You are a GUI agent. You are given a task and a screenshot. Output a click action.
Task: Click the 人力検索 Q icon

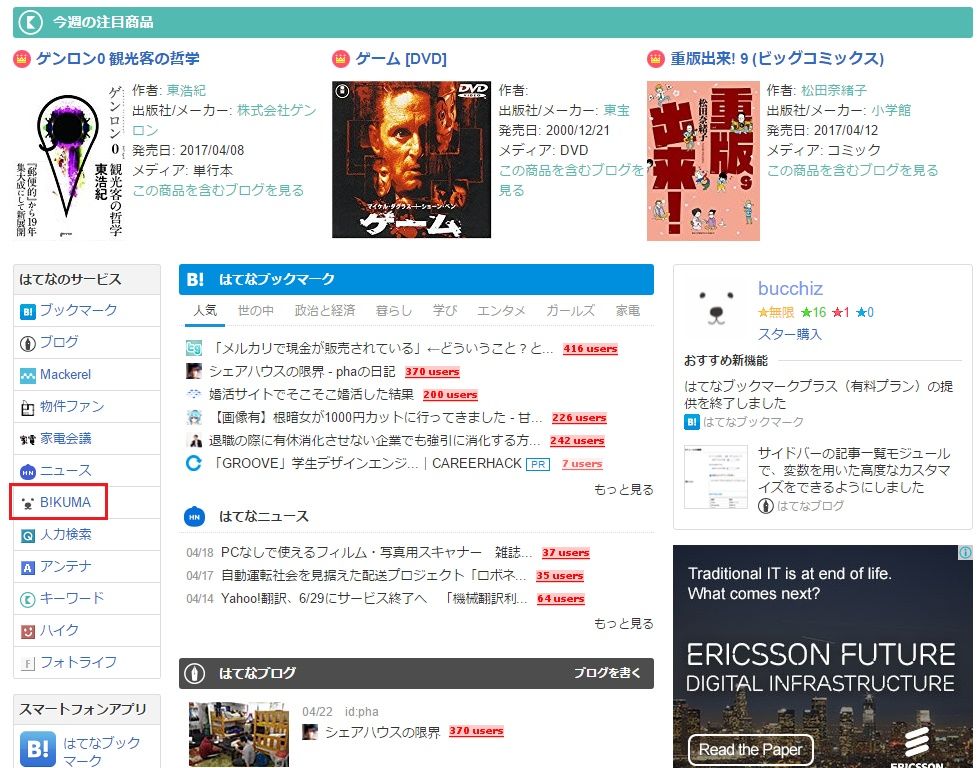(28, 536)
